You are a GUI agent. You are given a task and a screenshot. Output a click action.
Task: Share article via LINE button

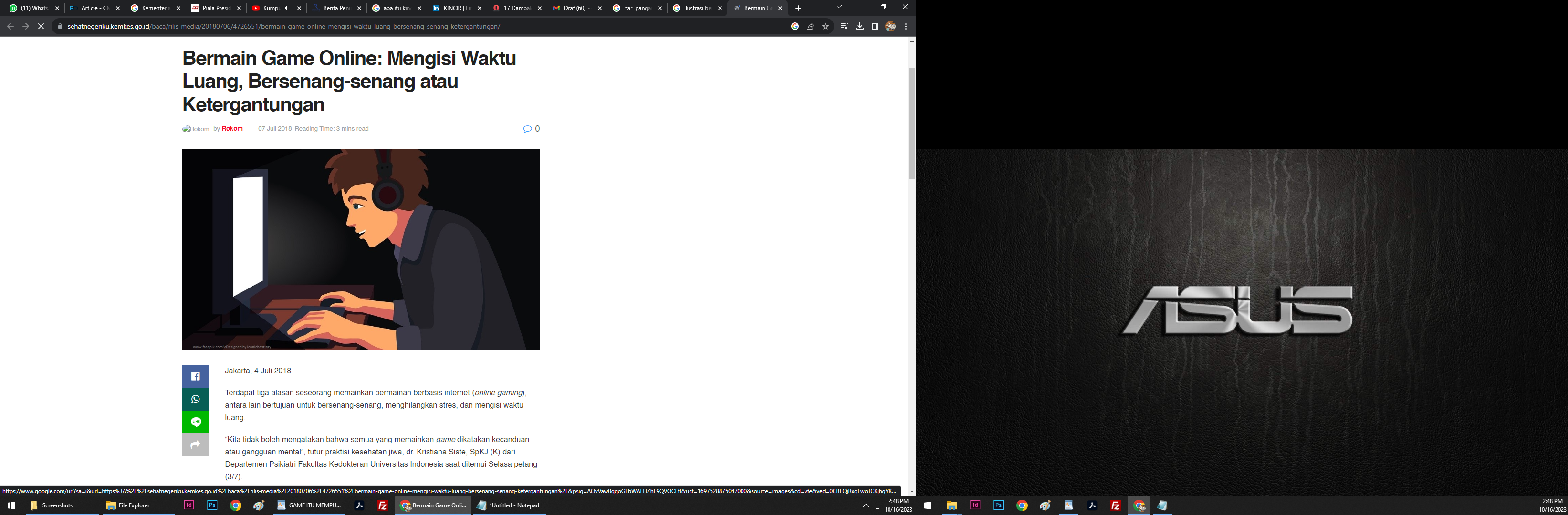tap(195, 422)
